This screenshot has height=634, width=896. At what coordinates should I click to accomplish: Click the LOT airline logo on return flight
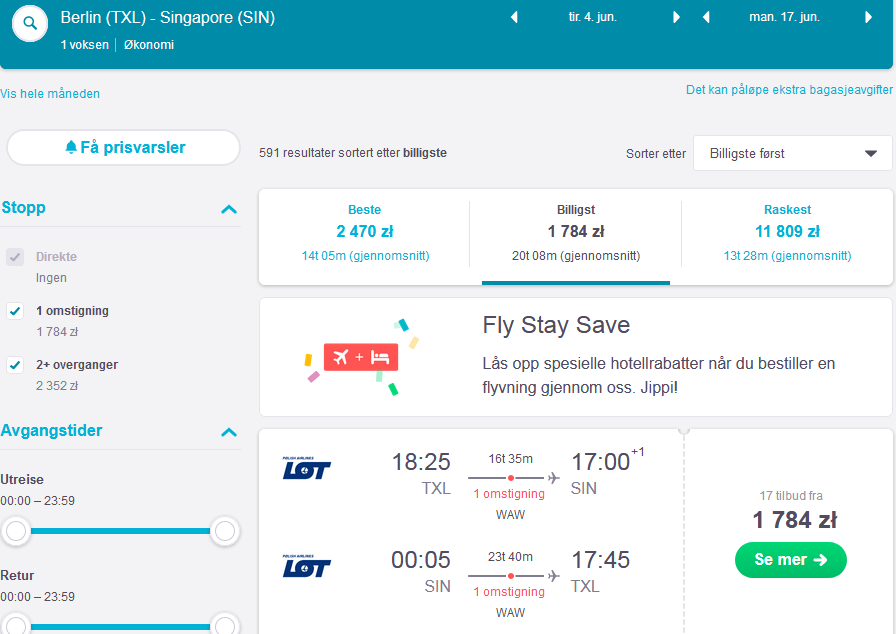pyautogui.click(x=306, y=566)
